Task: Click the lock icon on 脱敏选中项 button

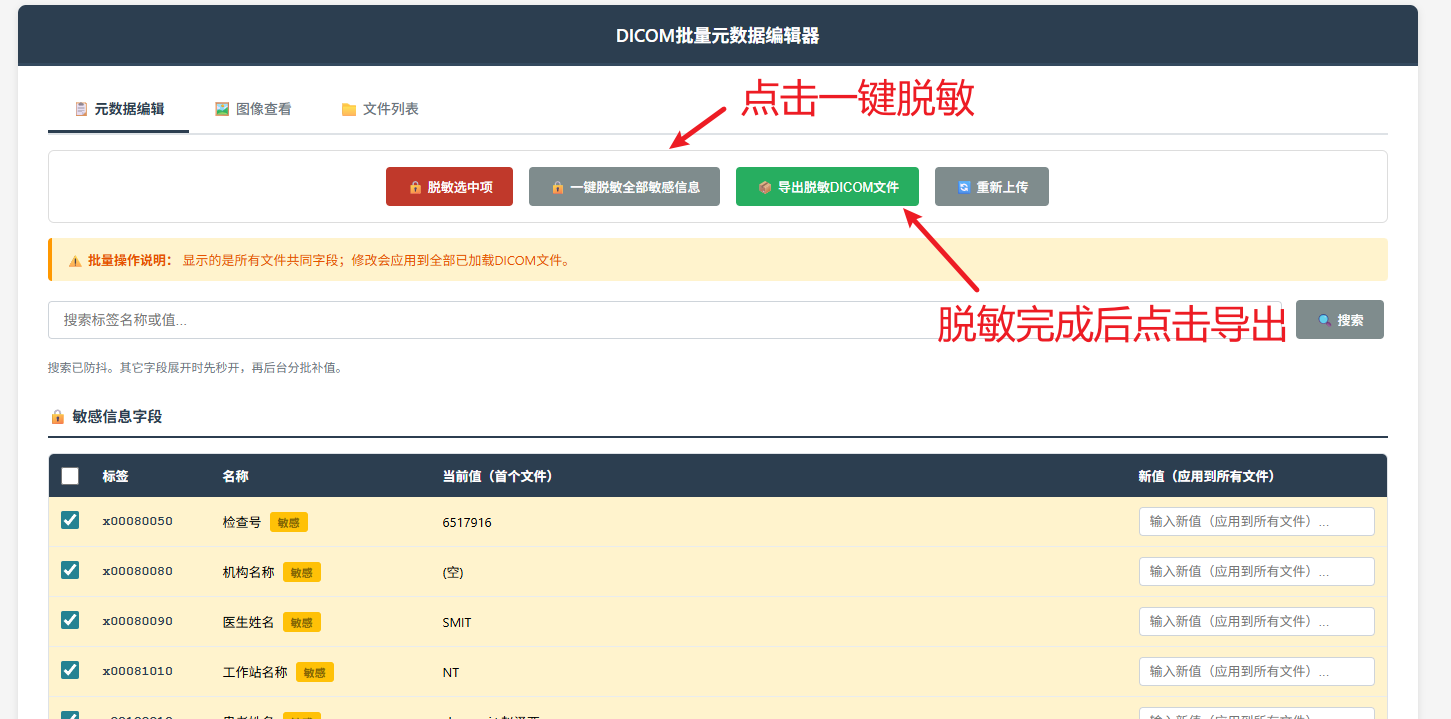Action: [414, 187]
